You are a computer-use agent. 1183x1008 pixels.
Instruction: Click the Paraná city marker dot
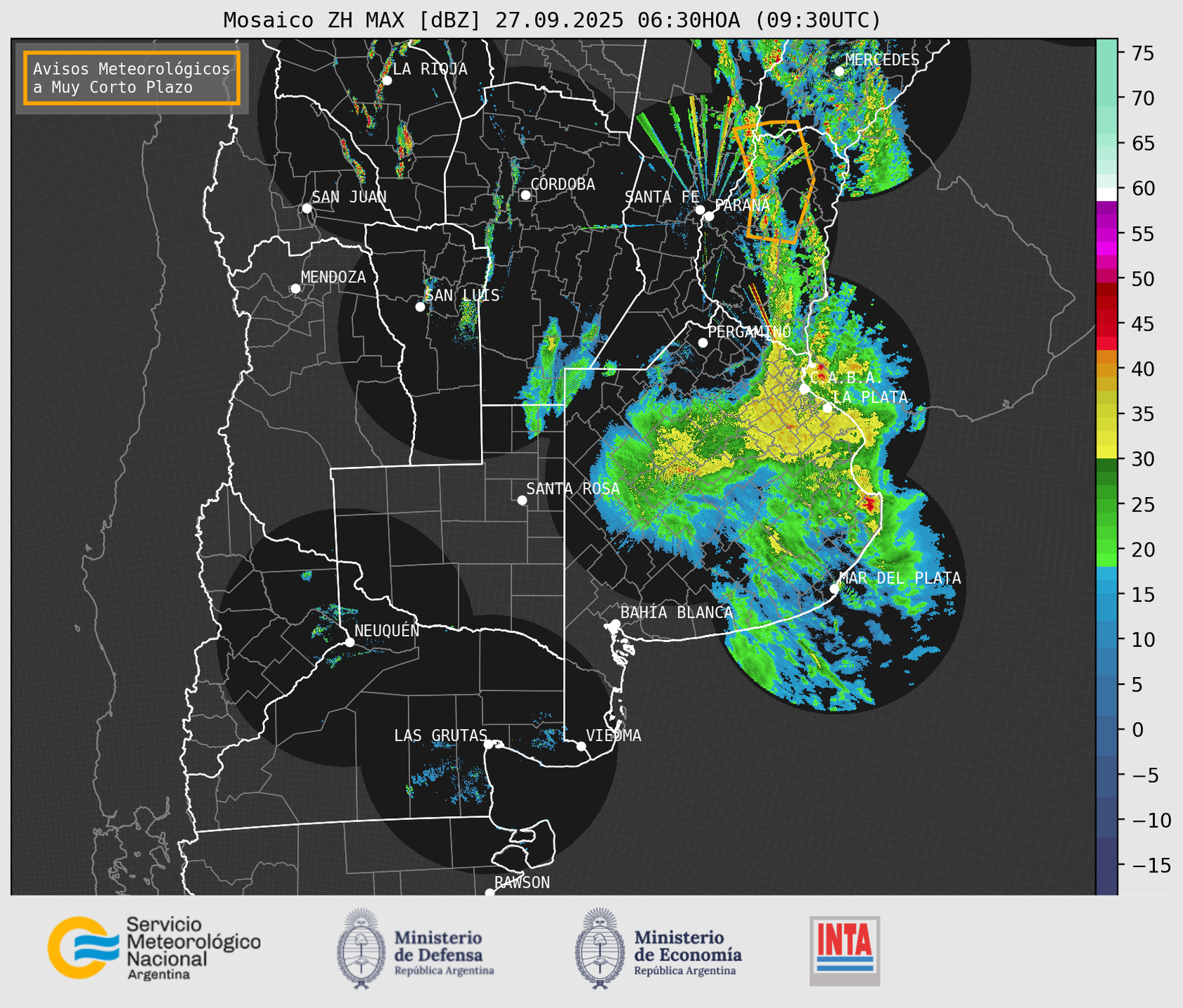709,216
